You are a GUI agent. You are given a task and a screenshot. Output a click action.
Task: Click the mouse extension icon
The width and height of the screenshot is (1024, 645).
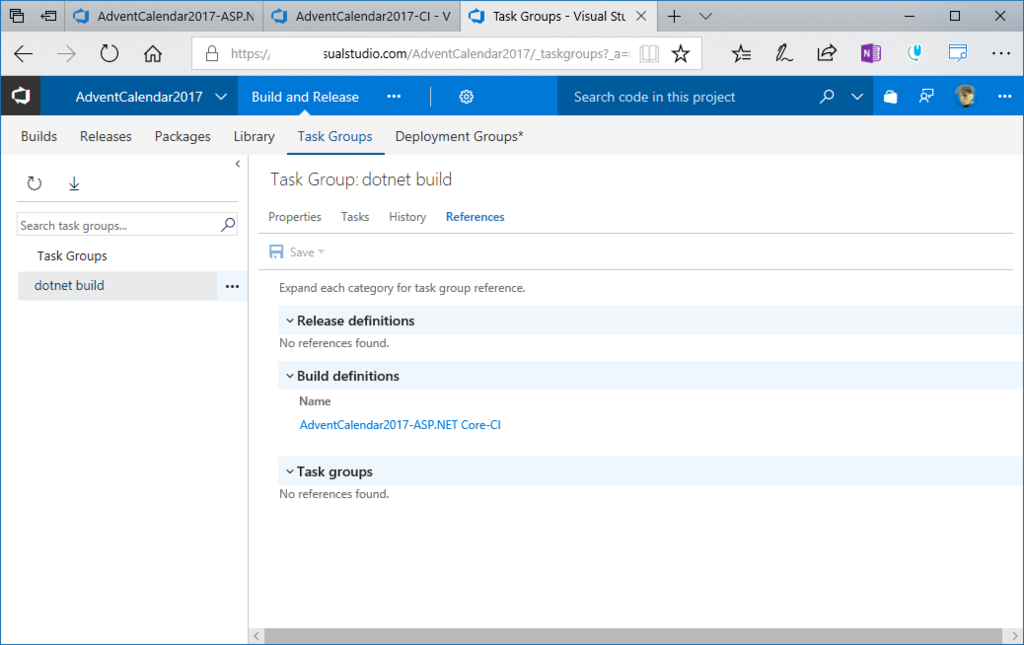(915, 53)
